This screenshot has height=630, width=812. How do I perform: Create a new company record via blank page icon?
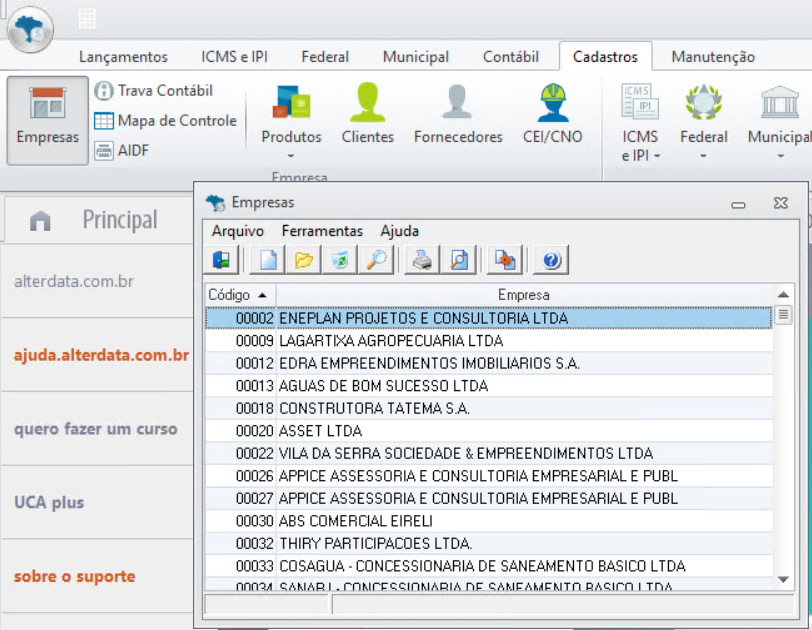coord(268,259)
